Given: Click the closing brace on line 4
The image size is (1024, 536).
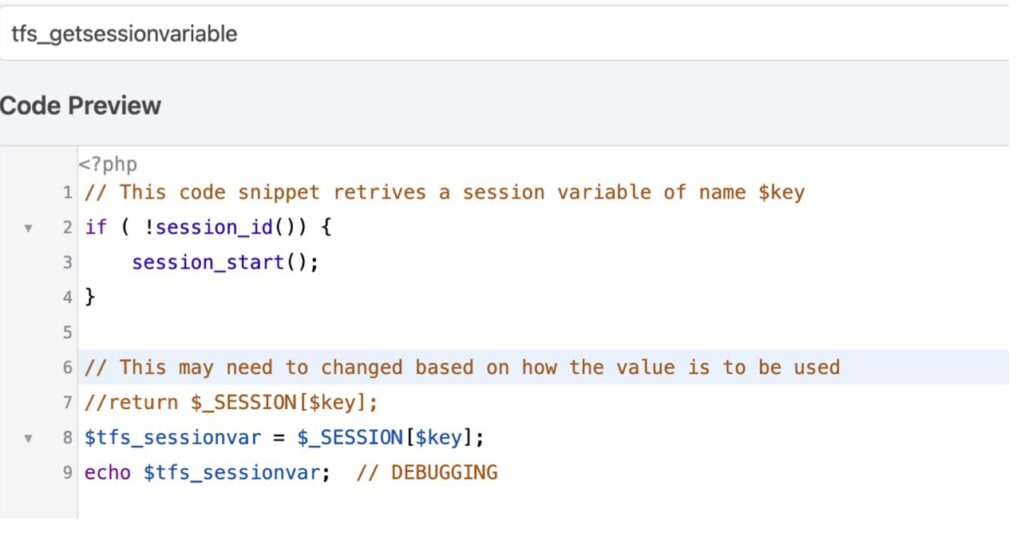Looking at the screenshot, I should 91,297.
